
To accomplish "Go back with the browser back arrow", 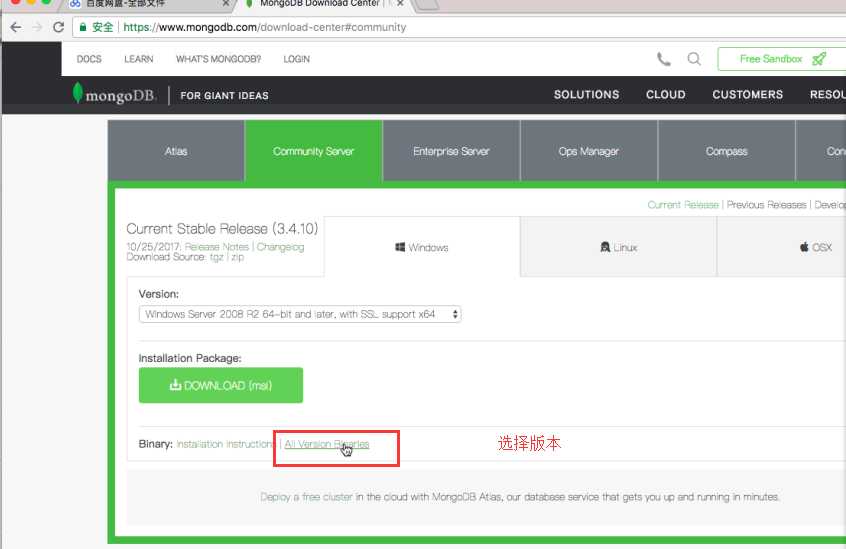I will tap(16, 27).
